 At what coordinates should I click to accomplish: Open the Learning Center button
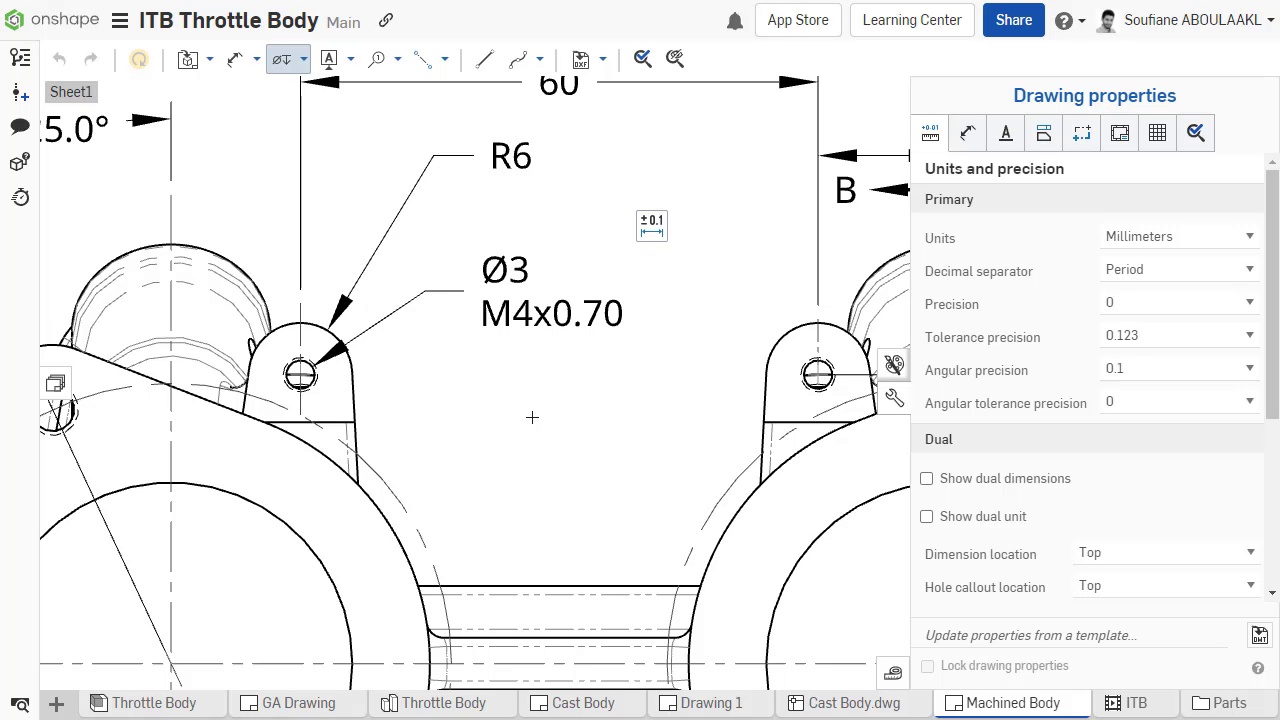(911, 20)
